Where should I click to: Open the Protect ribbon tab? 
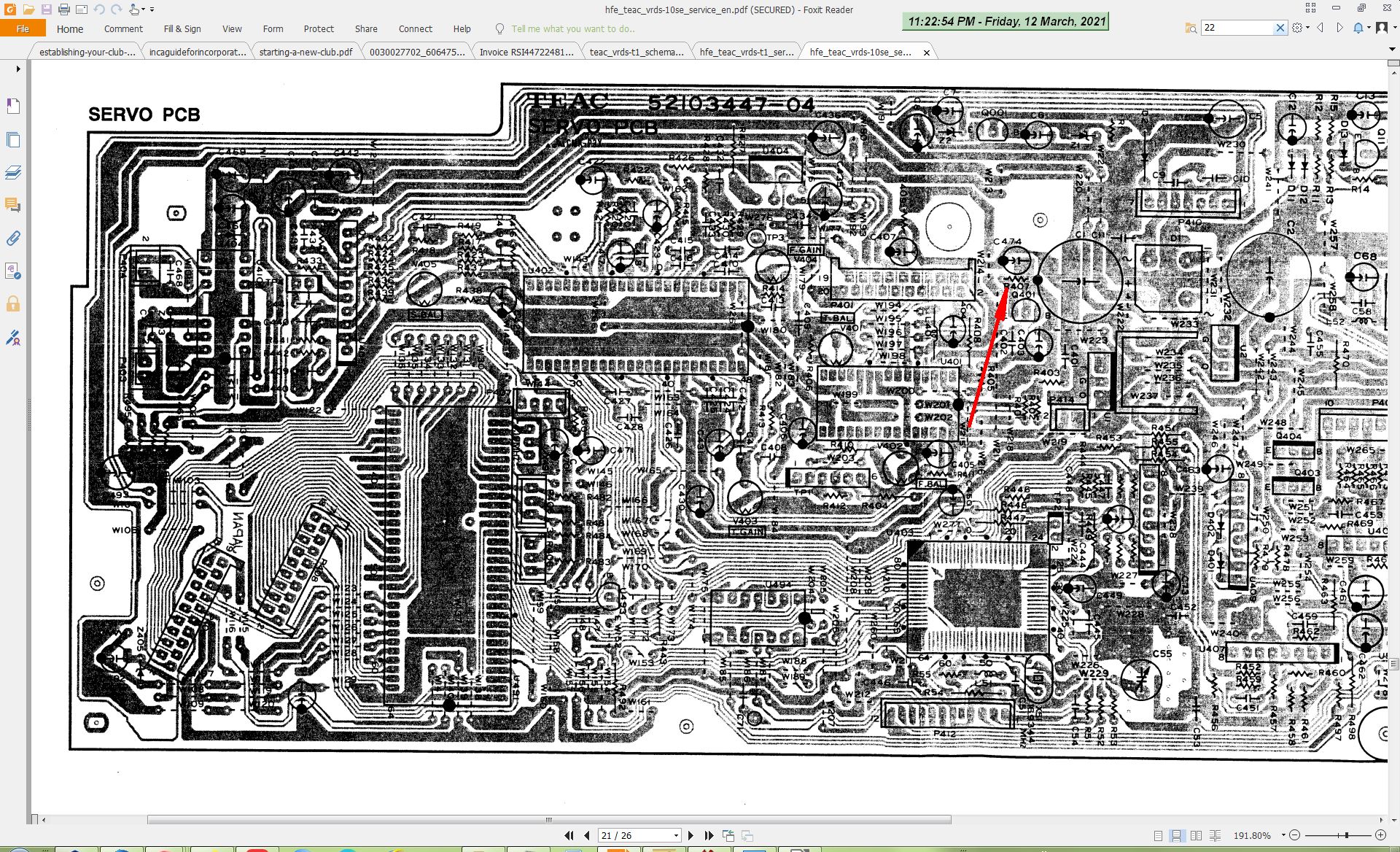319,28
